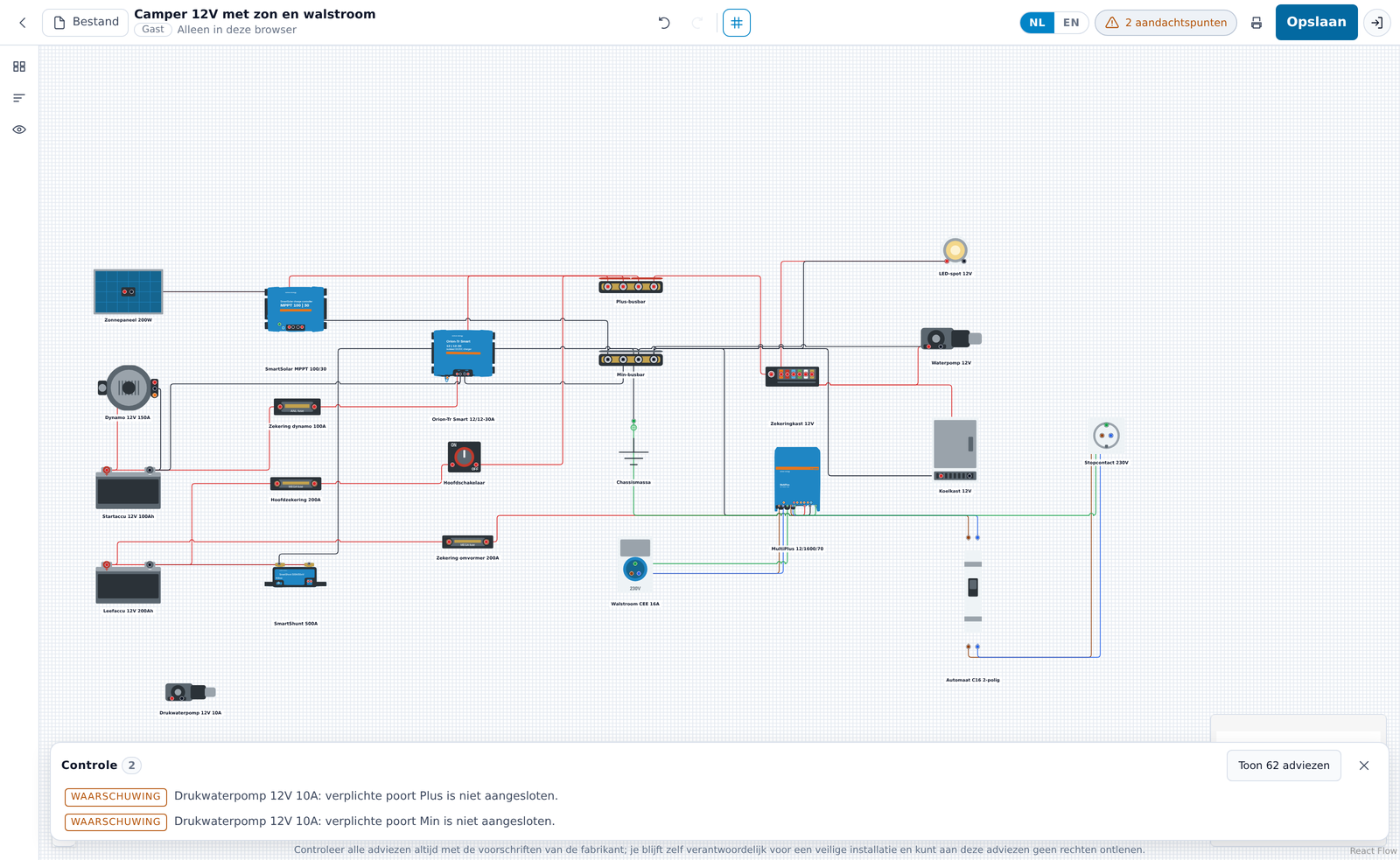This screenshot has width=1400, height=860.
Task: Go back using the left arrow
Action: click(x=23, y=23)
